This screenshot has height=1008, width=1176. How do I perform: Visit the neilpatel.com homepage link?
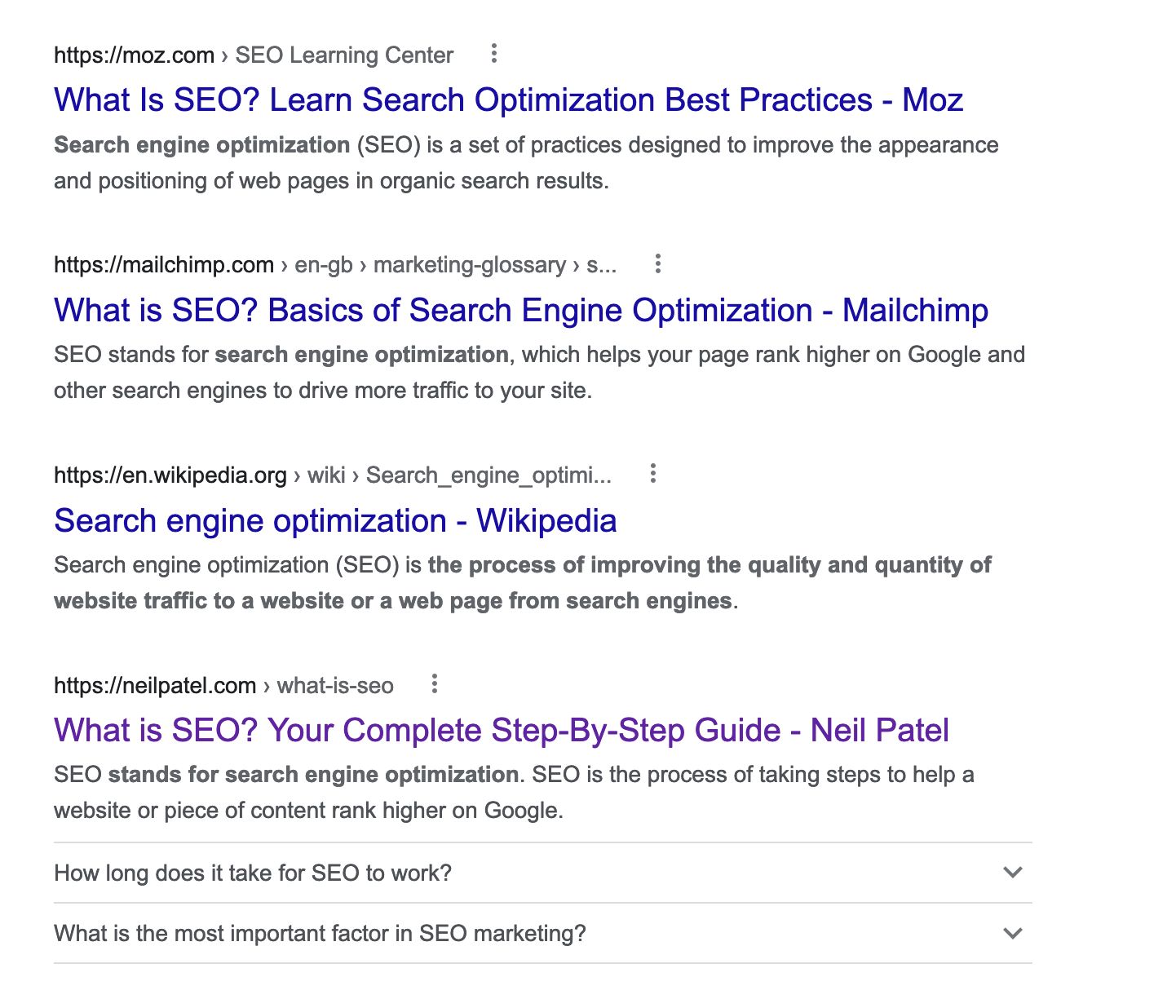click(154, 685)
